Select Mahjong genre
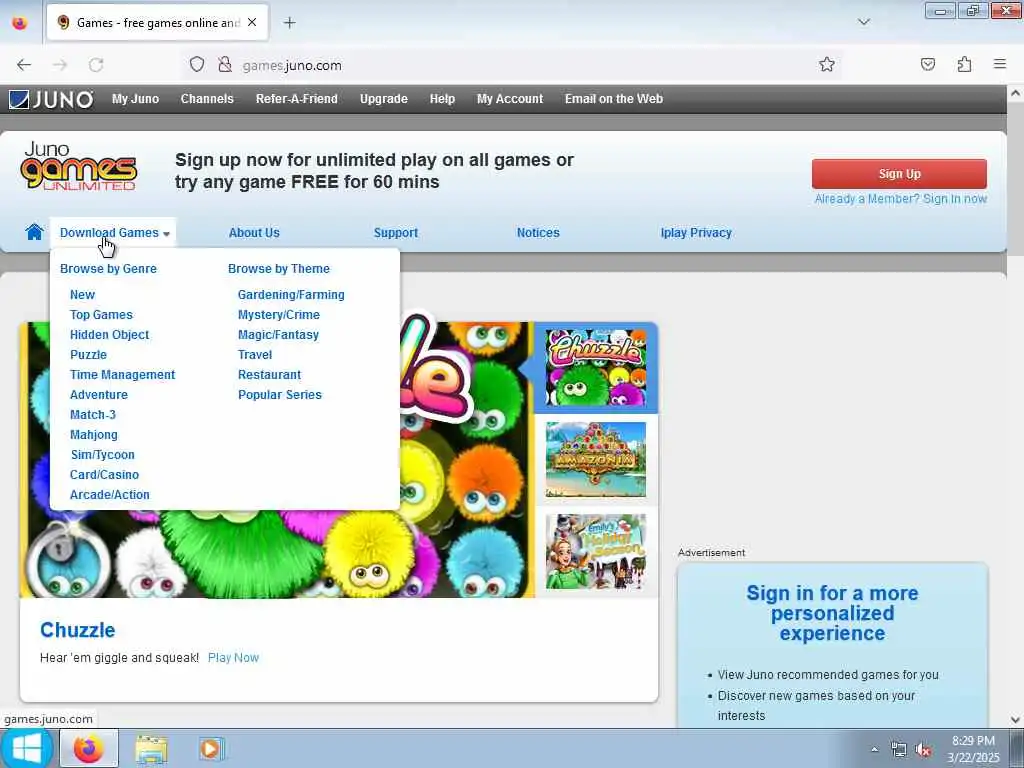 [93, 435]
